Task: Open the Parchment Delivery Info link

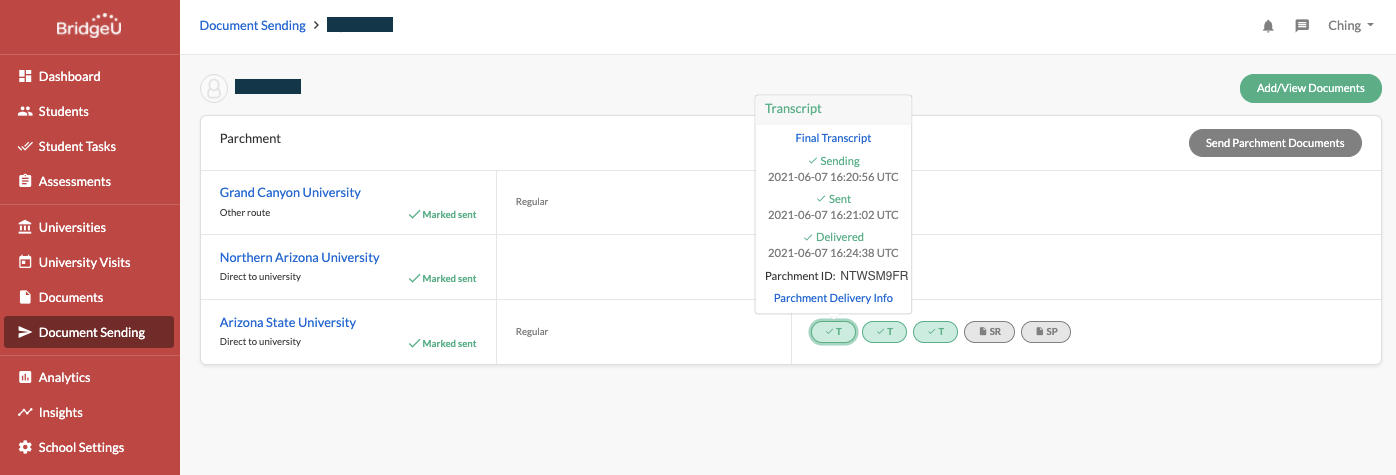Action: pos(833,298)
